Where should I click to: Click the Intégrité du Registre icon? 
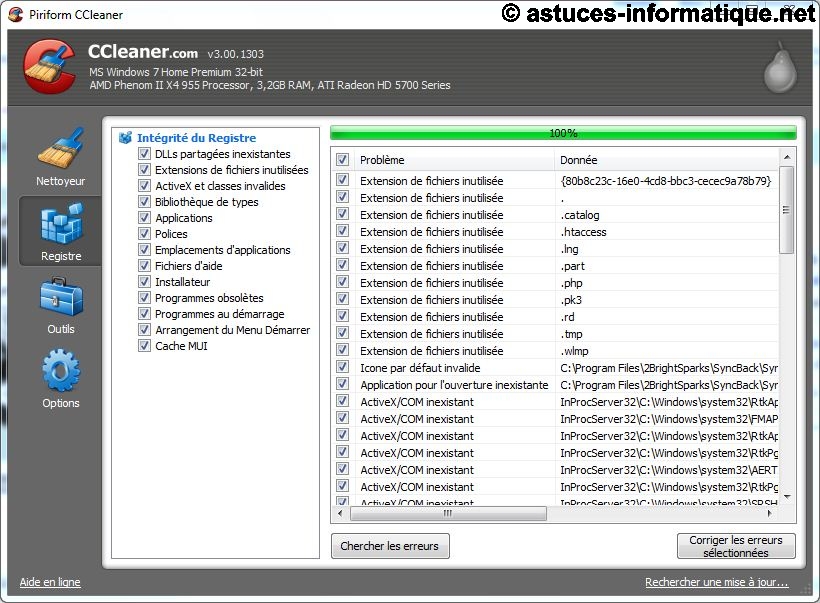pyautogui.click(x=126, y=138)
